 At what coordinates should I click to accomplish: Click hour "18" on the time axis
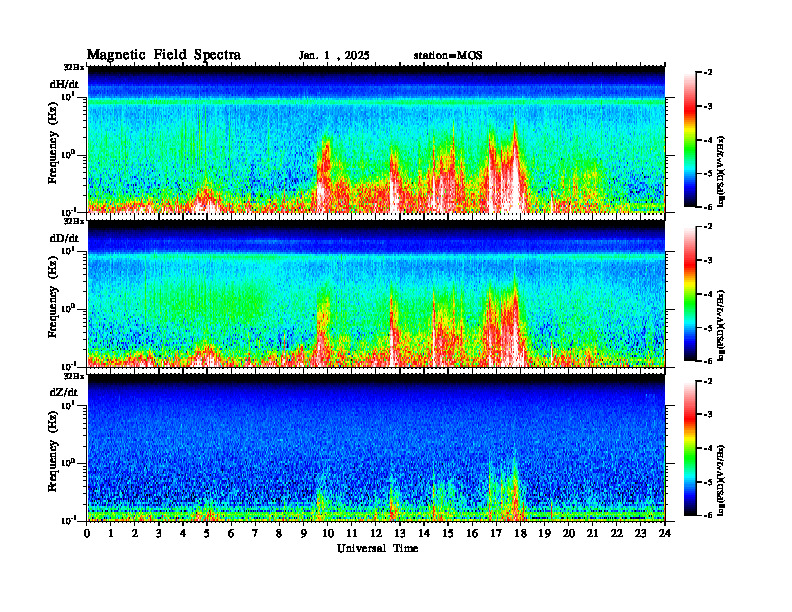click(x=520, y=534)
